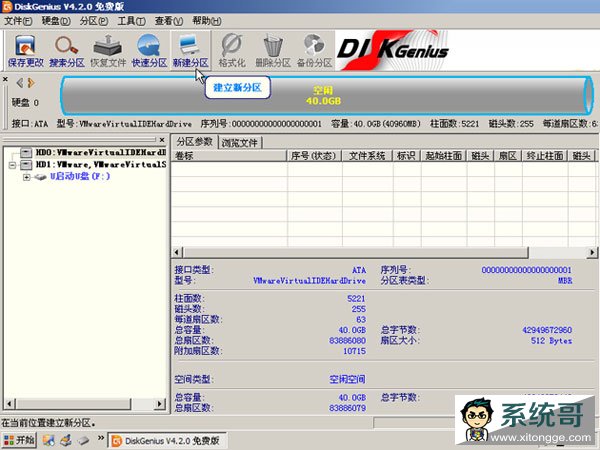This screenshot has height=450, width=600.
Task: Expand the U启动U盘 (F:) node
Action: coord(26,177)
